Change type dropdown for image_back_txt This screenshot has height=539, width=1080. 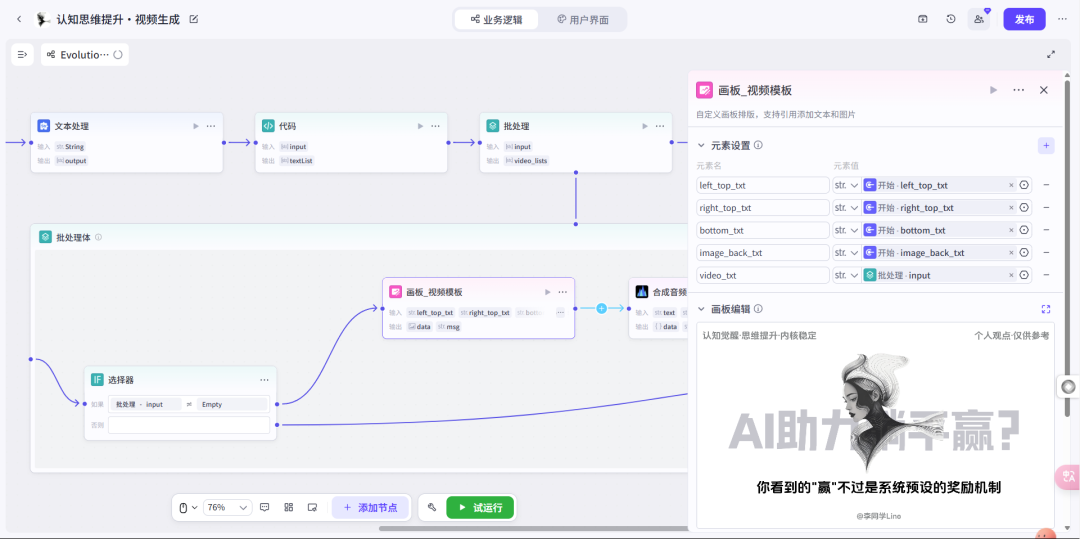click(x=846, y=253)
